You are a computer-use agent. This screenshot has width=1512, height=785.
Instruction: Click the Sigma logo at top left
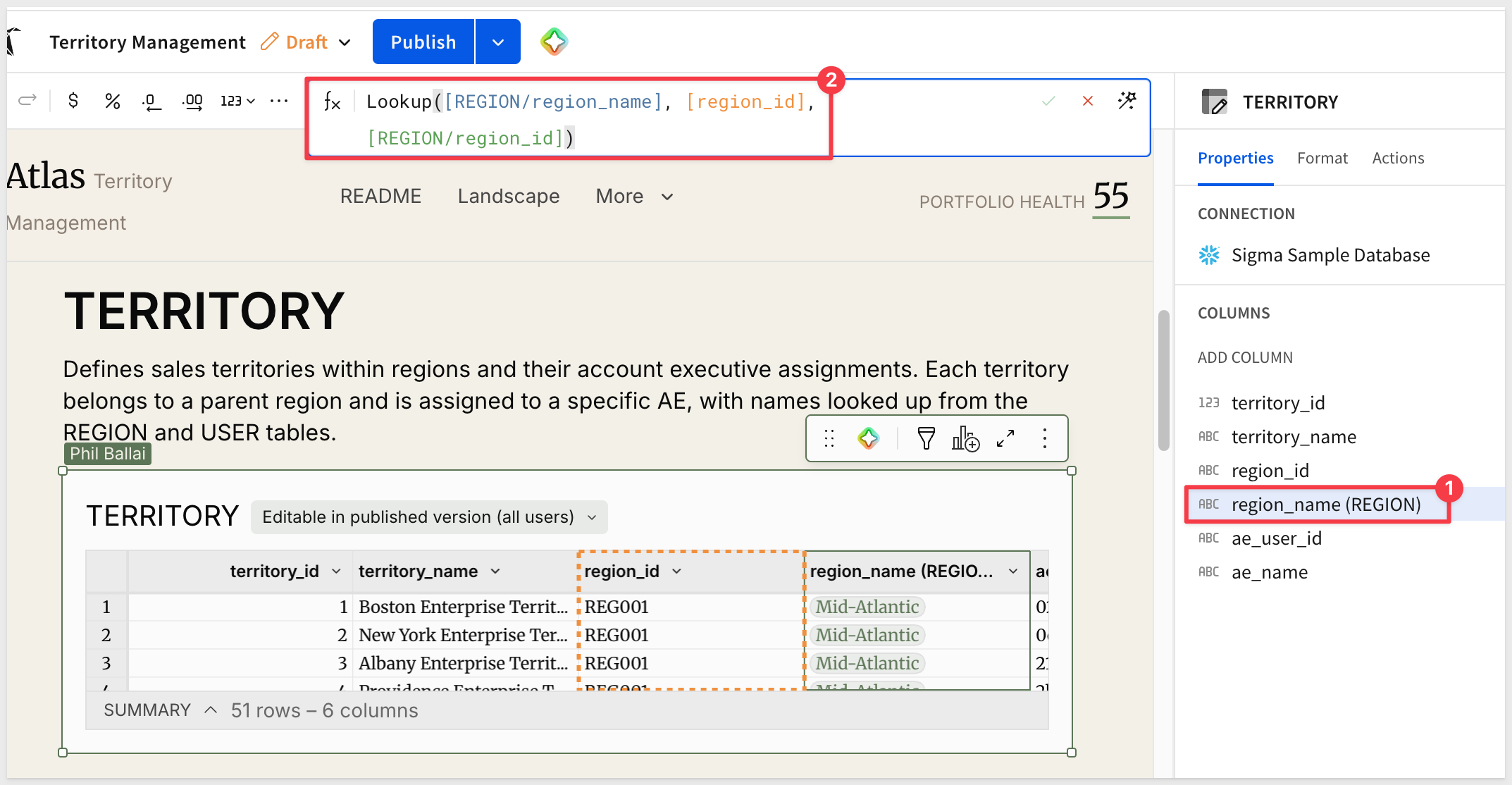(x=13, y=42)
